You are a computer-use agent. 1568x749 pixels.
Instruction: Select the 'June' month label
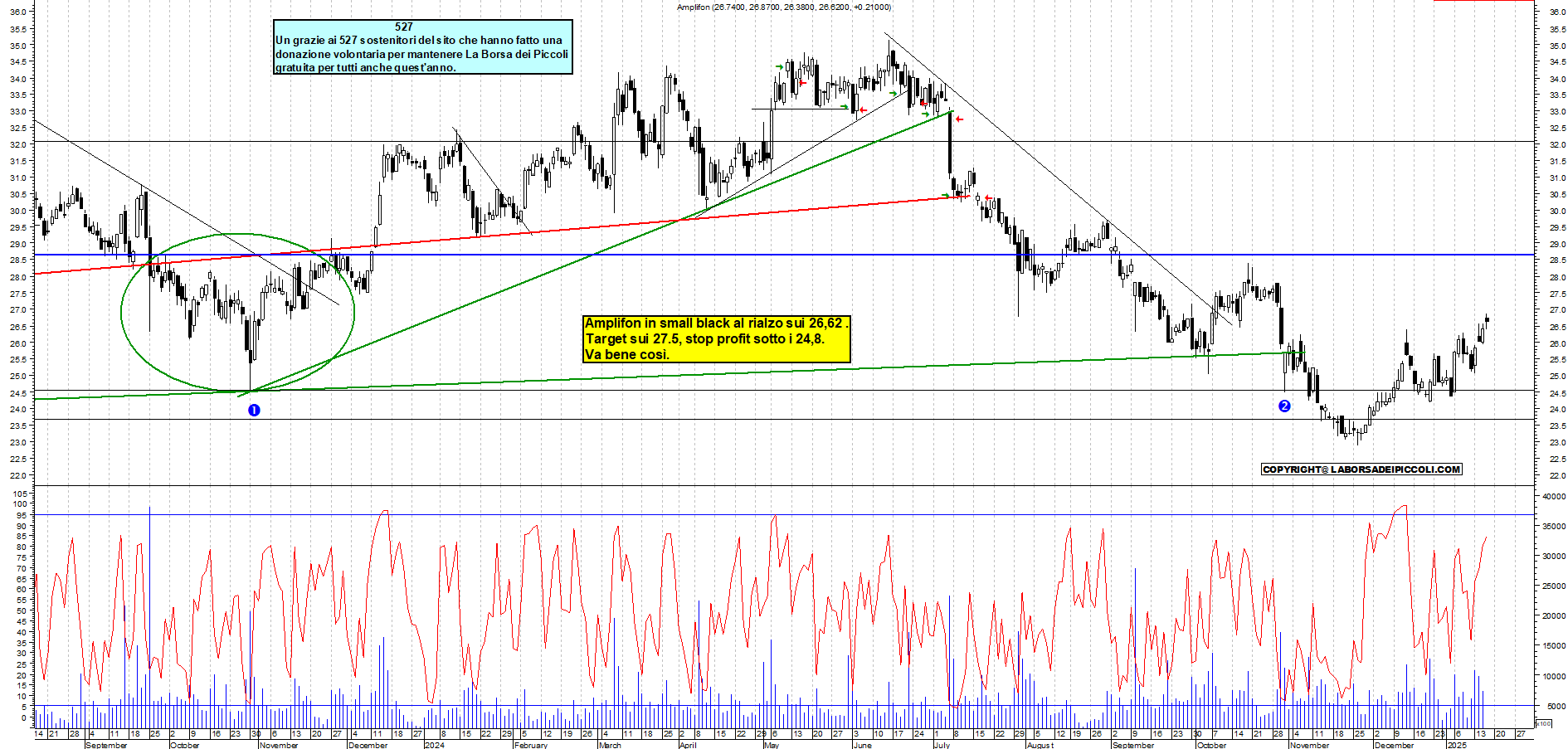[863, 745]
